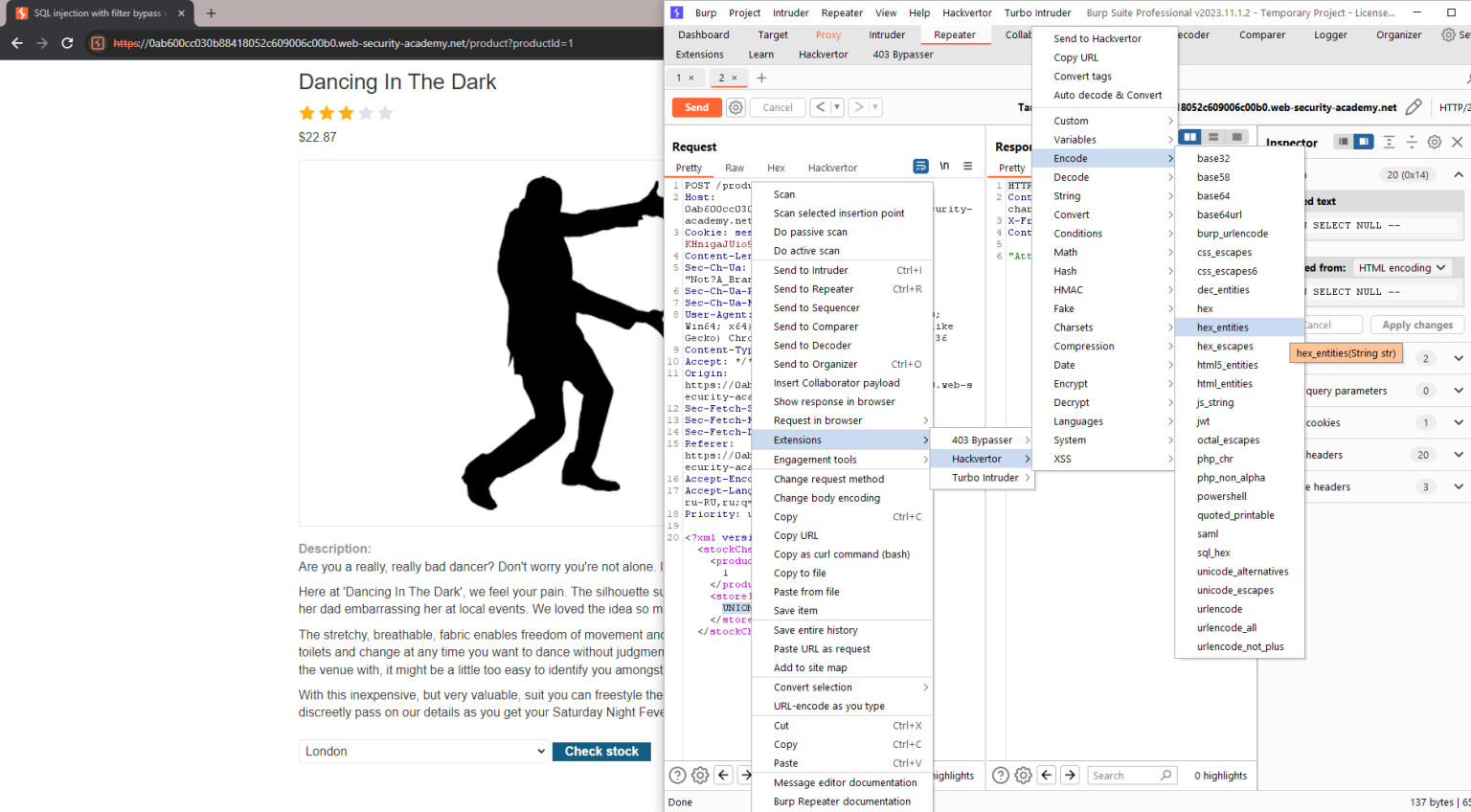Reload the product page in the browser
The image size is (1471, 812).
[66, 42]
